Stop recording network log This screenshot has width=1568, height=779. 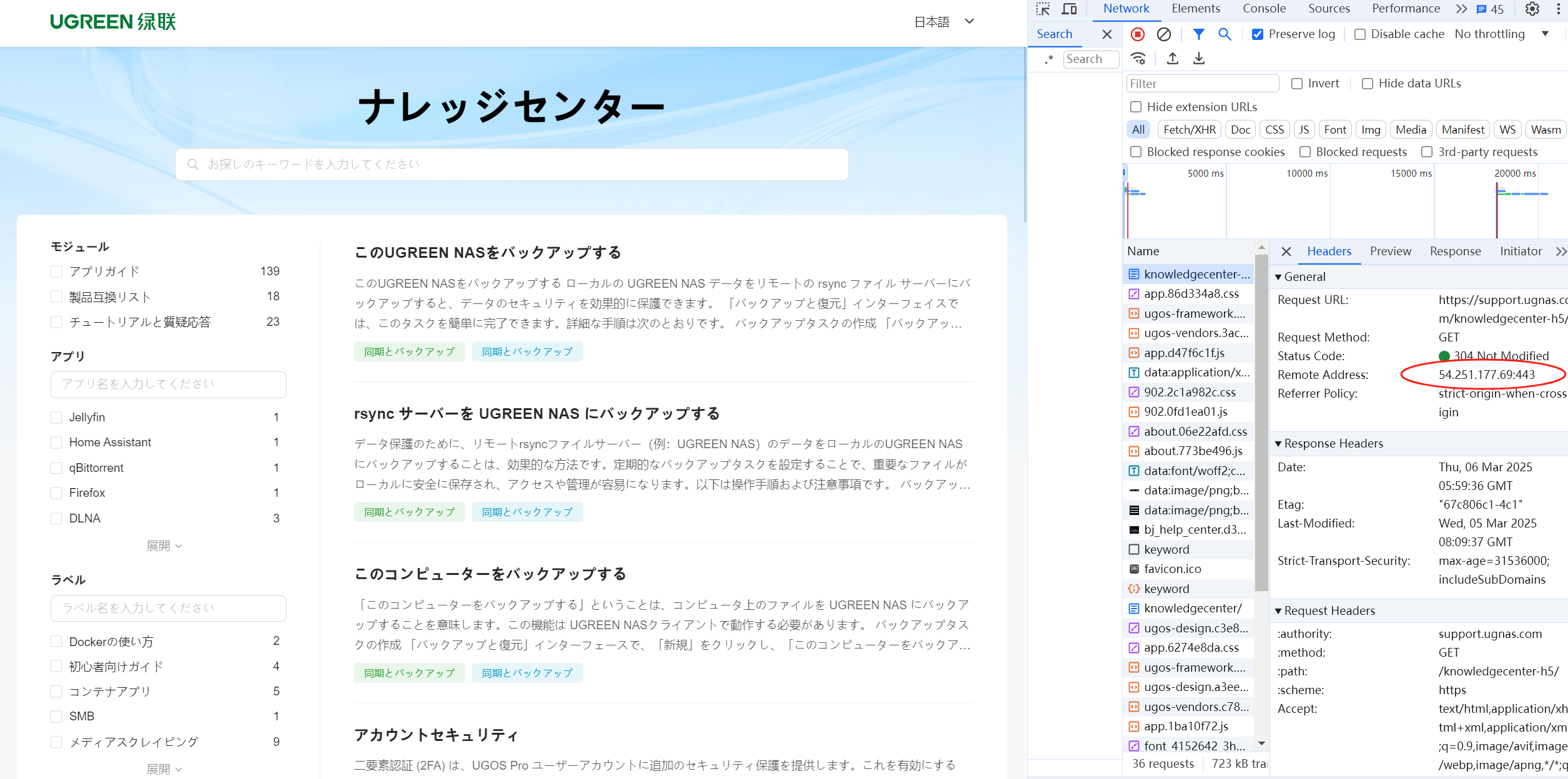[1138, 34]
